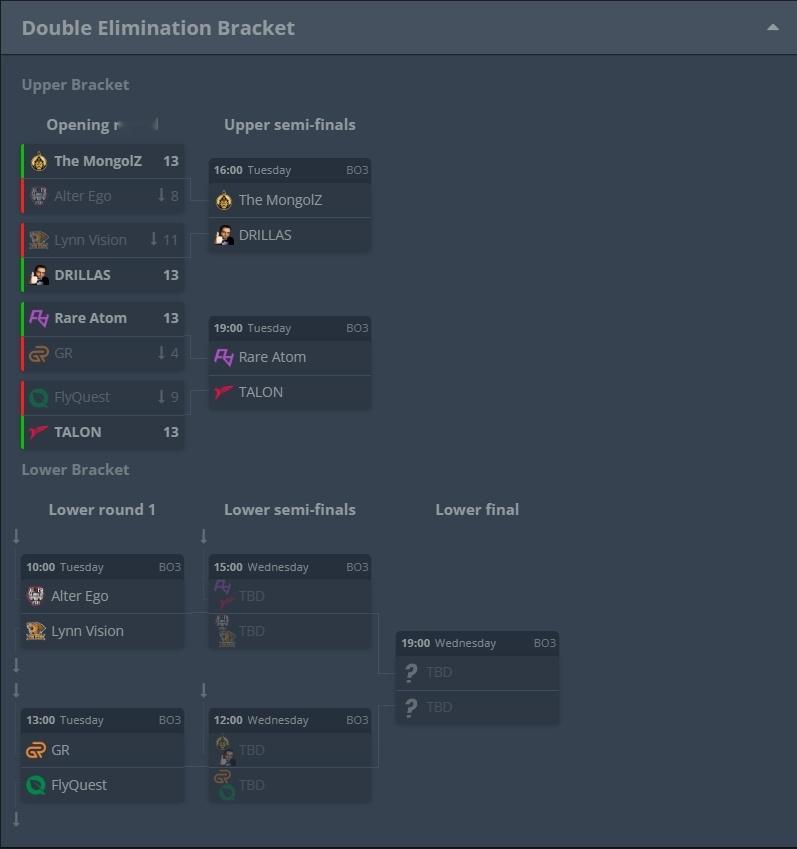797x849 pixels.
Task: Open Rare Atom team link in opening round
Action: tap(90, 318)
